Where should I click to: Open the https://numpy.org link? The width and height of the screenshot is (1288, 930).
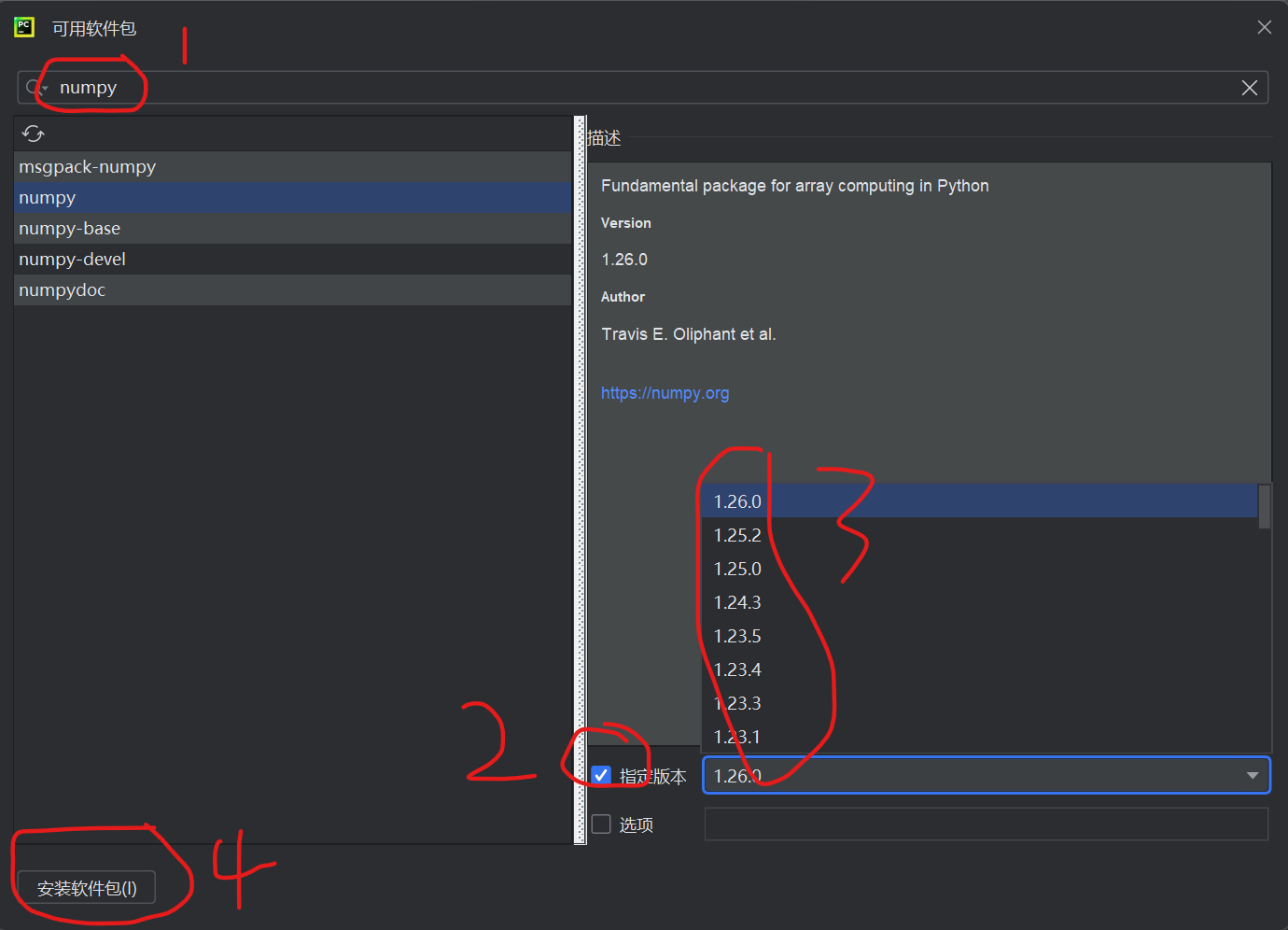[x=665, y=392]
